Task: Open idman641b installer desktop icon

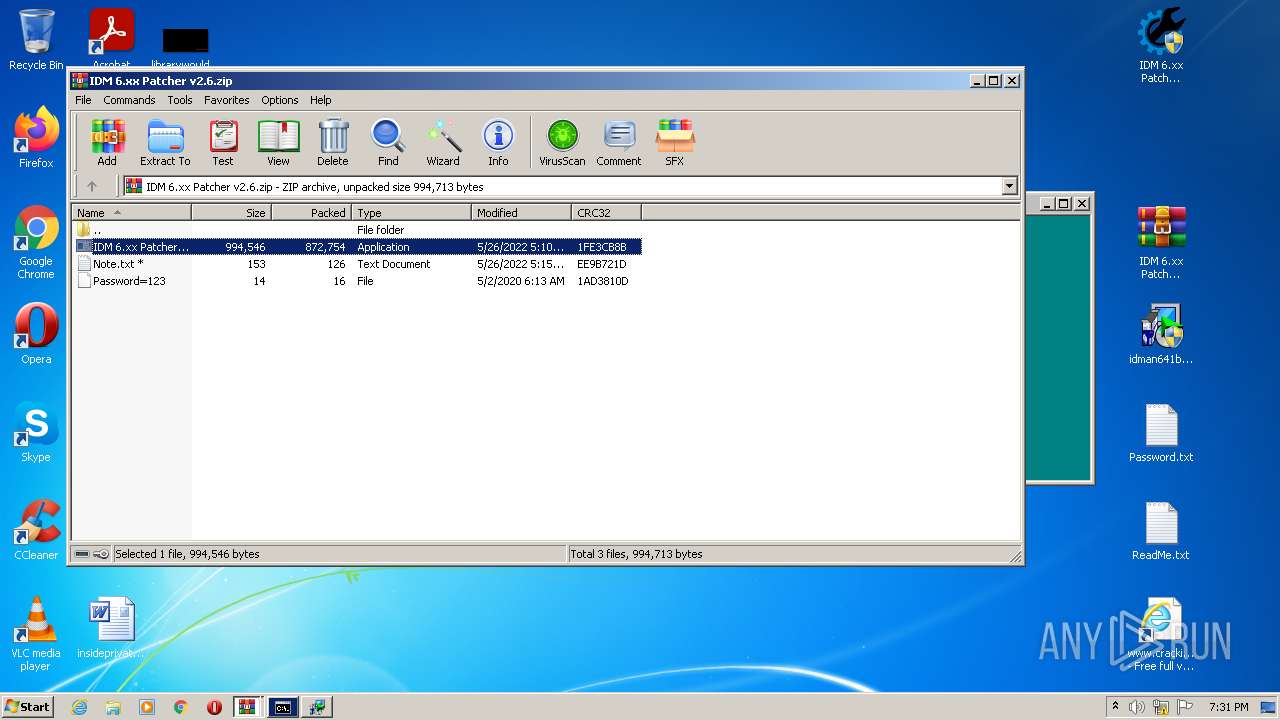Action: [x=1161, y=334]
